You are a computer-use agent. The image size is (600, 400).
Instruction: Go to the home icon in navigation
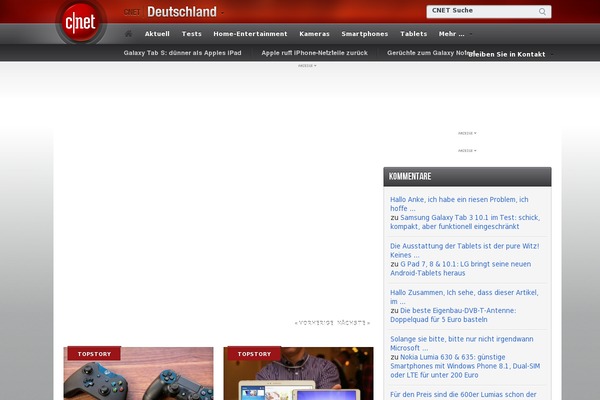129,34
